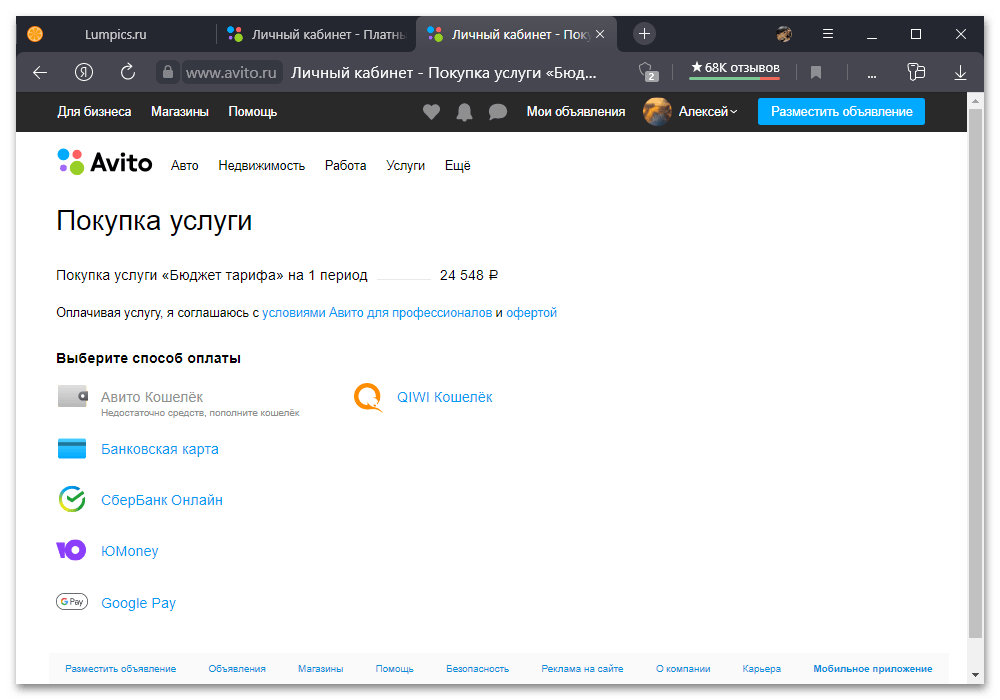Open the Работа category
The image size is (1000, 700).
[345, 166]
